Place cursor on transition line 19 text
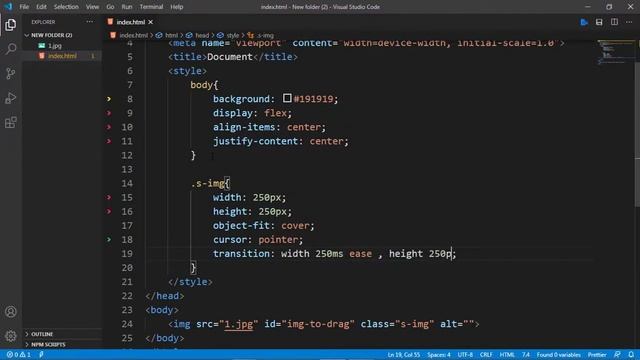The image size is (640, 360). 334,254
